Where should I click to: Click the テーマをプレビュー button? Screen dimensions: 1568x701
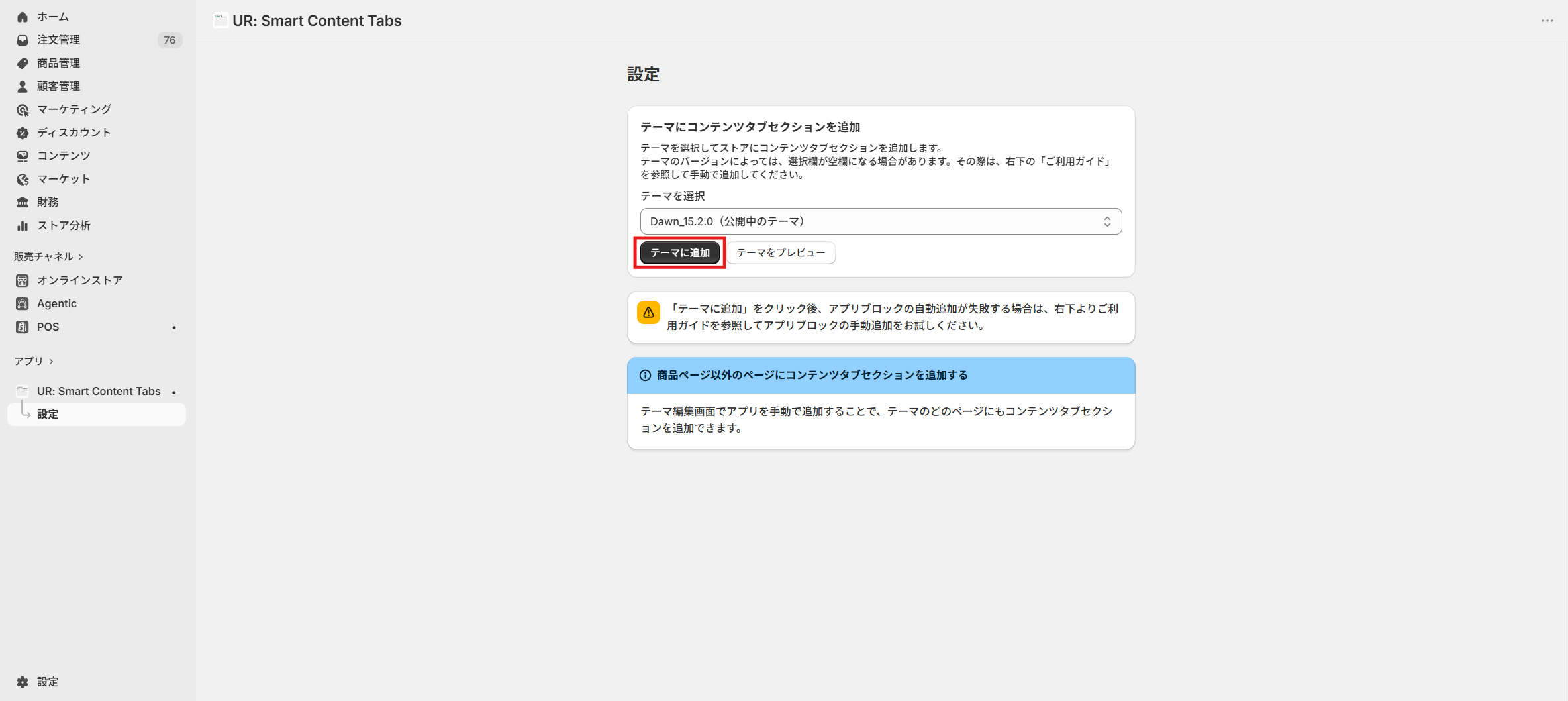tap(781, 252)
